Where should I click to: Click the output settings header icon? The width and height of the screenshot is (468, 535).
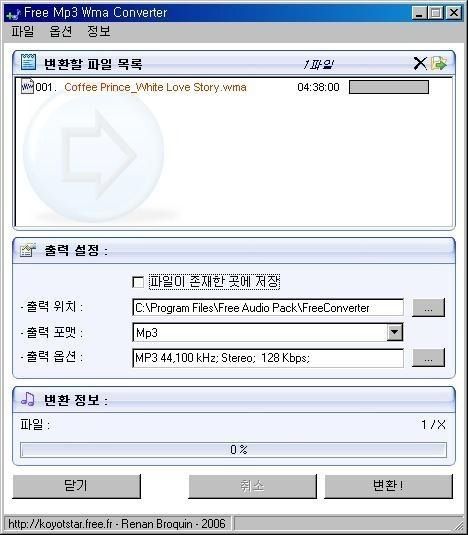28,250
